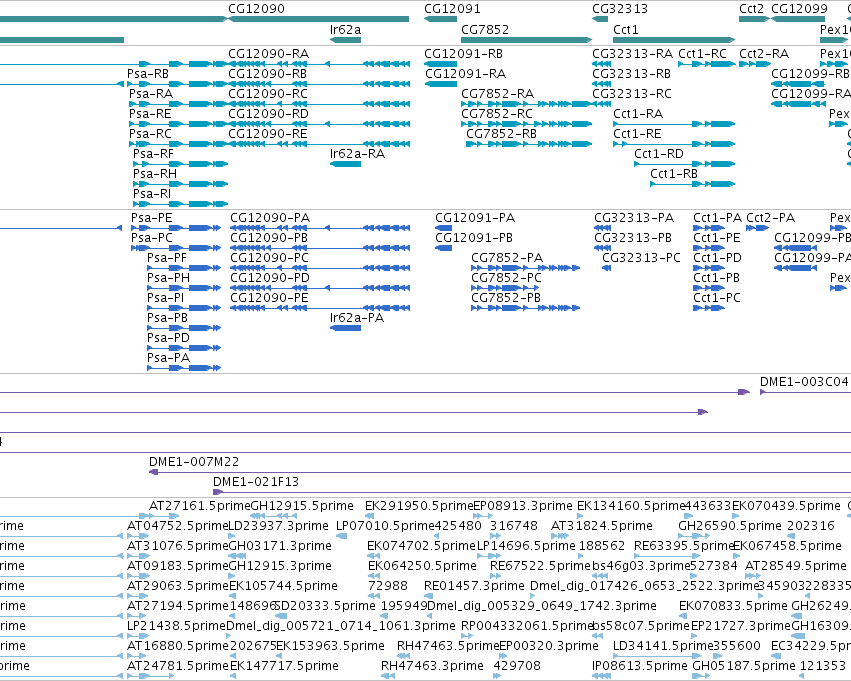Click transcript CG32313-RB label

(x=631, y=74)
